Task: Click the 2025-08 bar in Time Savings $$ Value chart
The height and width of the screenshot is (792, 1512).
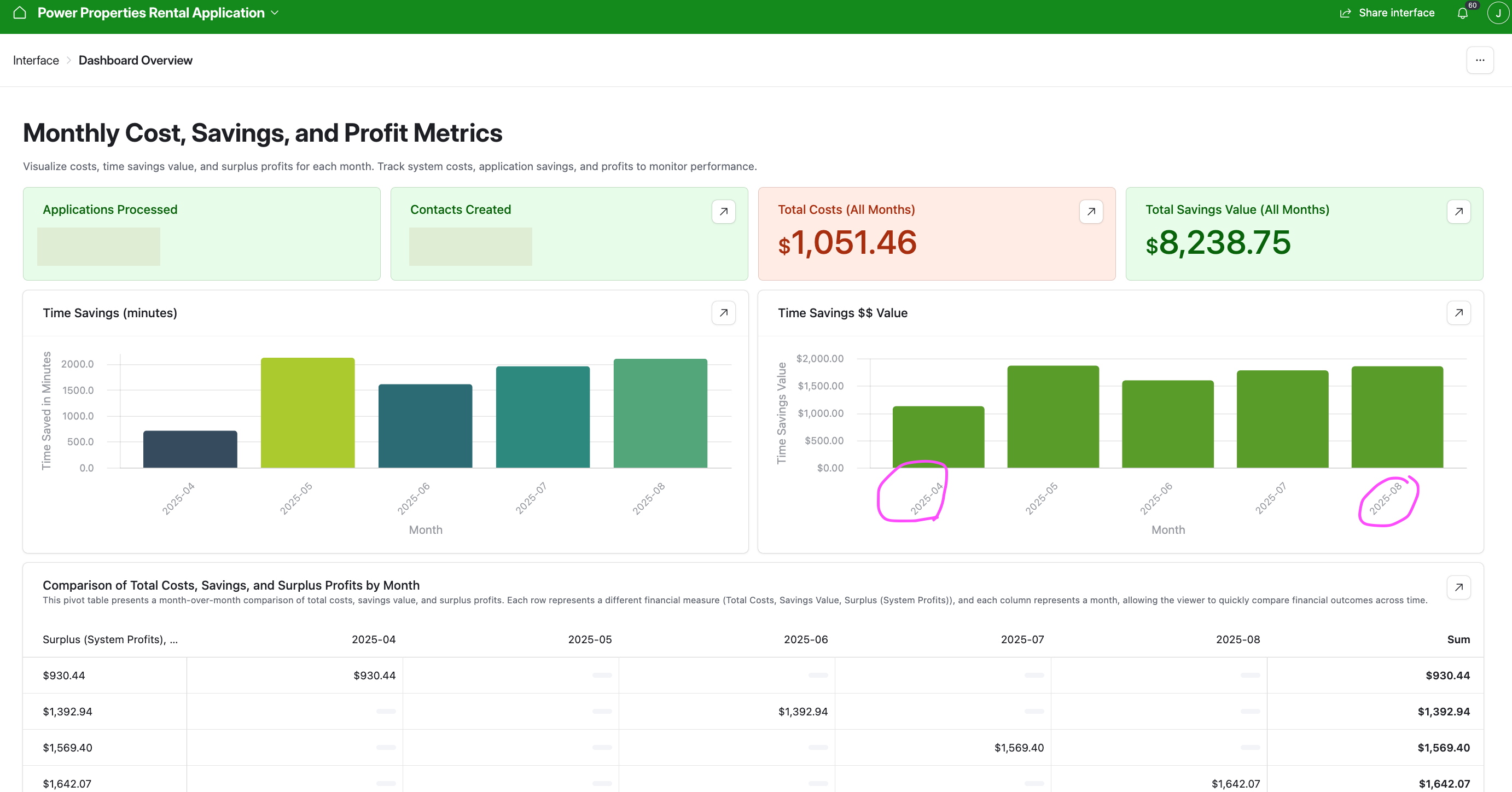Action: (x=1397, y=417)
